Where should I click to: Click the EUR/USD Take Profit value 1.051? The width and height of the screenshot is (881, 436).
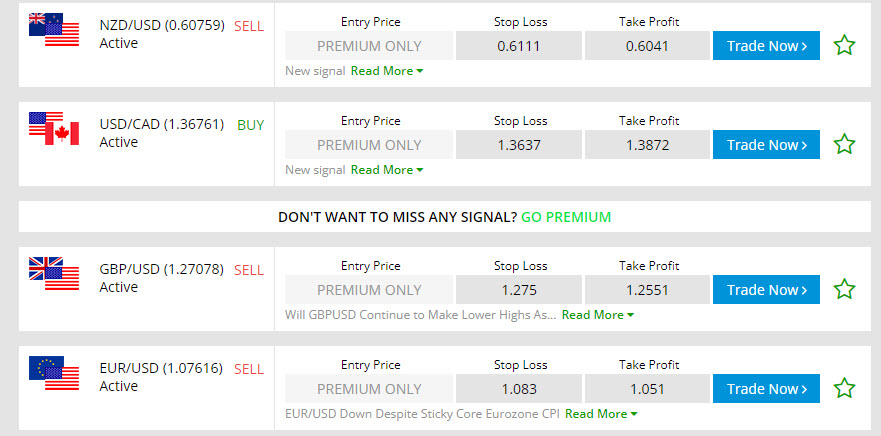pos(647,388)
